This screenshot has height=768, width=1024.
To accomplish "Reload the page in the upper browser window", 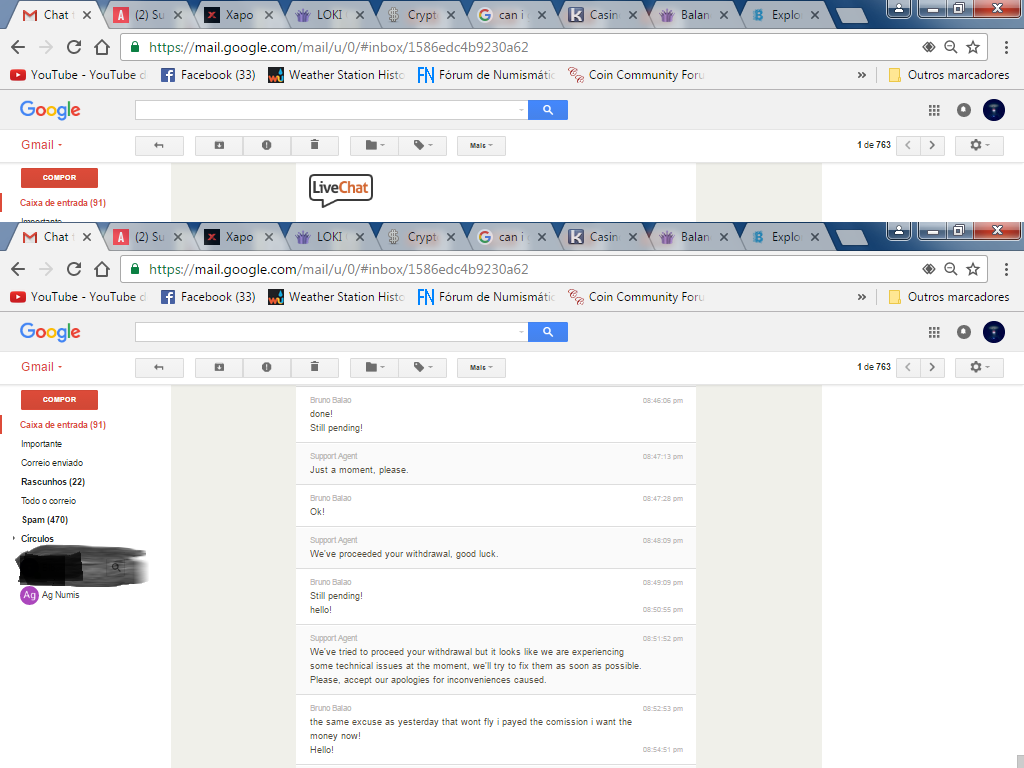I will coord(74,47).
